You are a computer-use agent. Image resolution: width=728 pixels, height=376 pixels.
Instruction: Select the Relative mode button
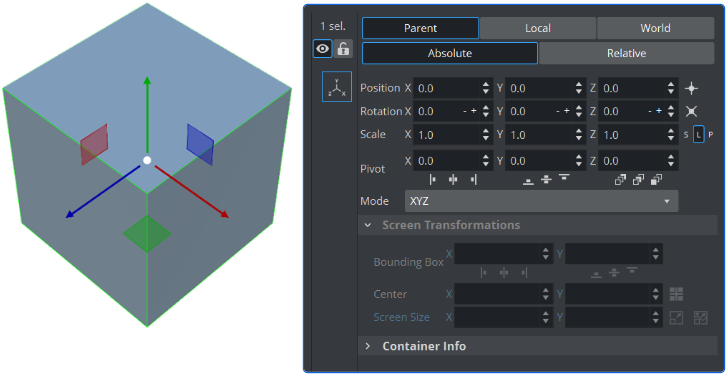(626, 53)
